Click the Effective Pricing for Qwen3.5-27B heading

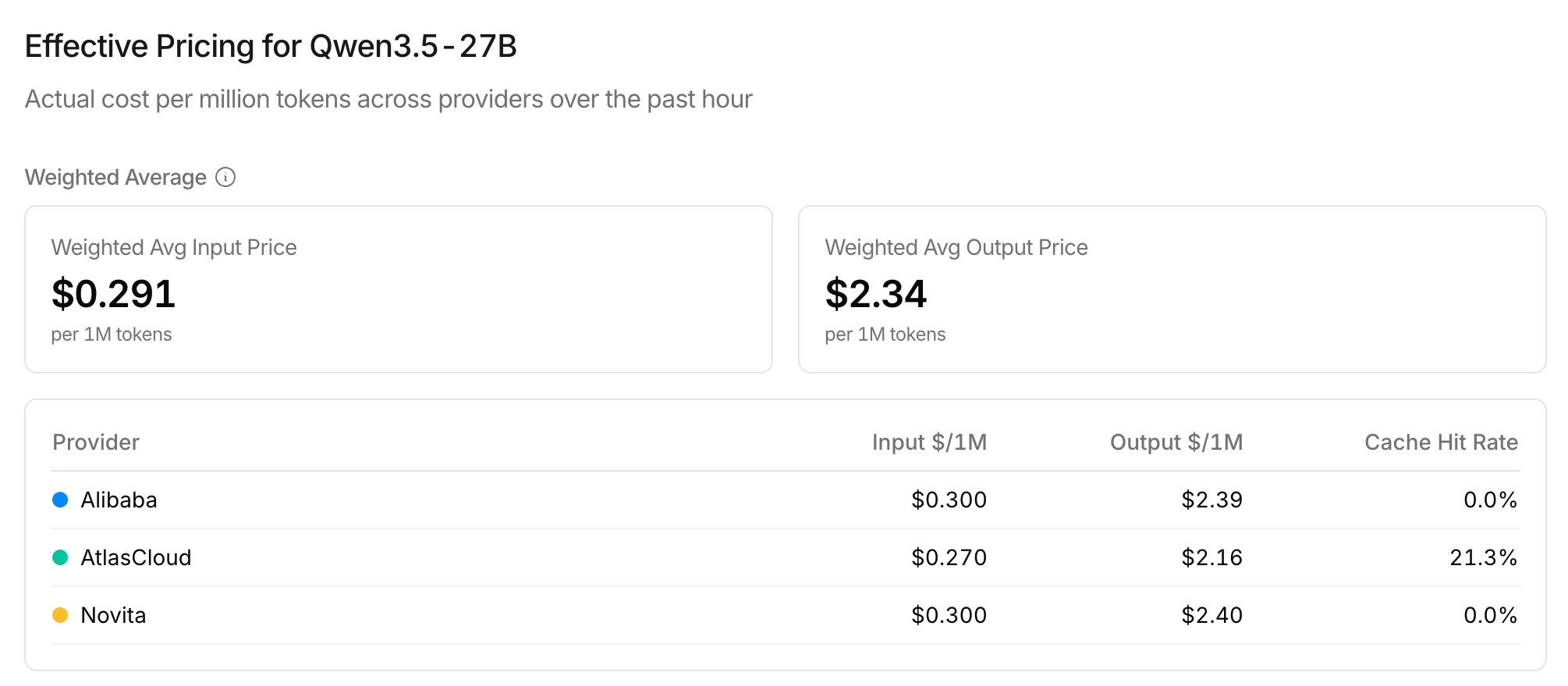click(x=271, y=46)
